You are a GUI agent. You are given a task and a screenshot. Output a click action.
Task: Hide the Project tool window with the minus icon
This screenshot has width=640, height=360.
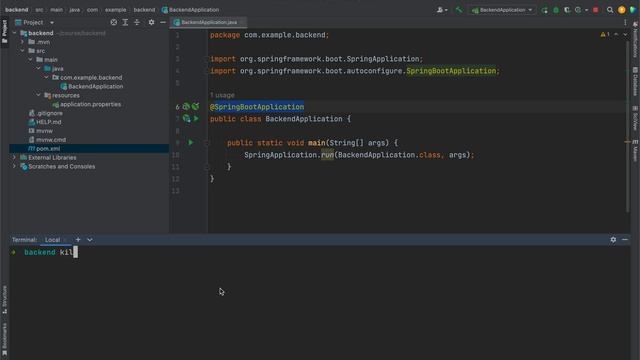[163, 22]
